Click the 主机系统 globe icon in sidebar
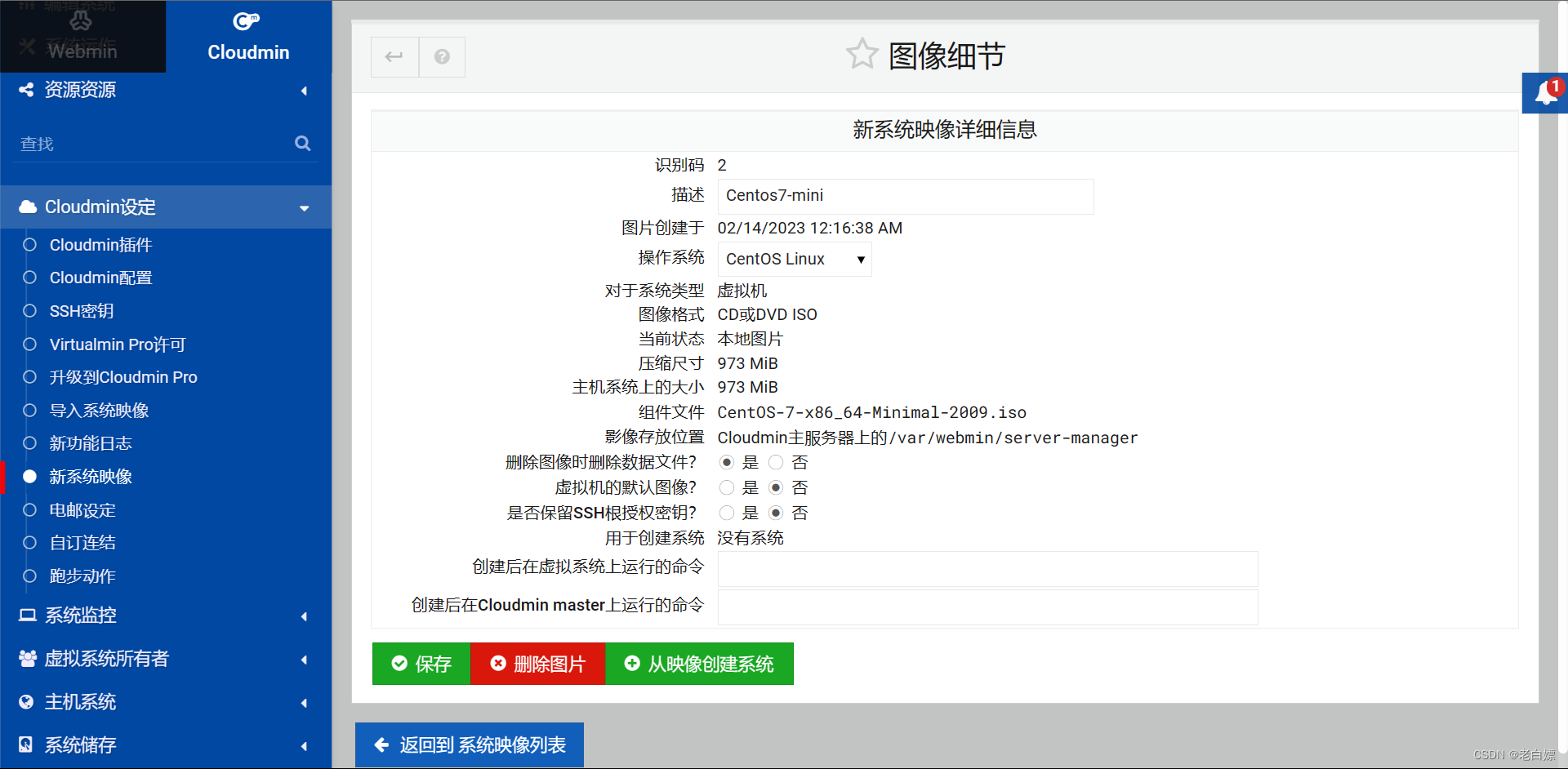 (x=25, y=701)
